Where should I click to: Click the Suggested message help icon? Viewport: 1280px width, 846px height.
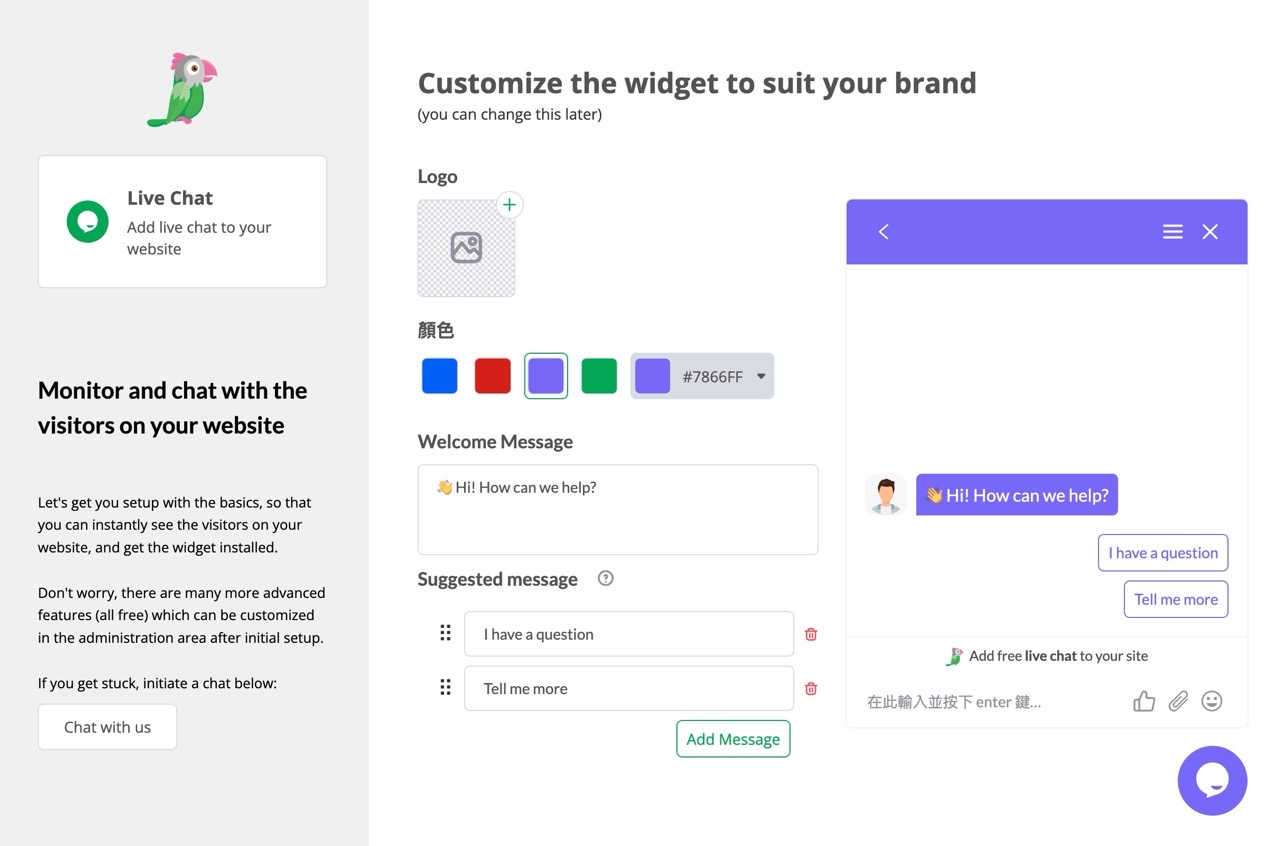[x=605, y=578]
